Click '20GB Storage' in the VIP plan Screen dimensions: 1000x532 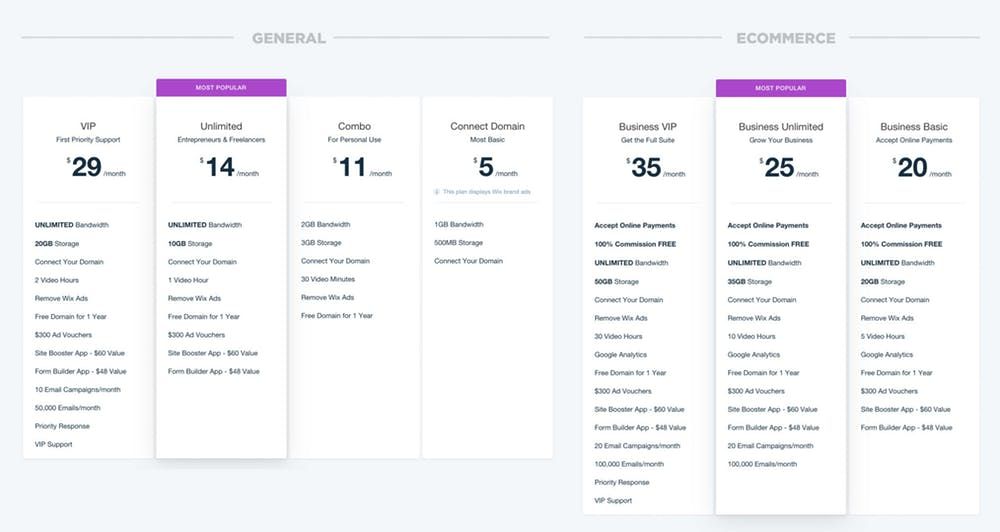[57, 244]
